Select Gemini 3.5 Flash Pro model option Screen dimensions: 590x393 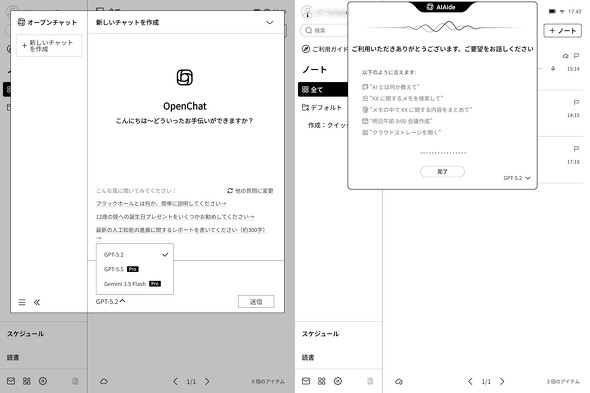click(x=135, y=283)
